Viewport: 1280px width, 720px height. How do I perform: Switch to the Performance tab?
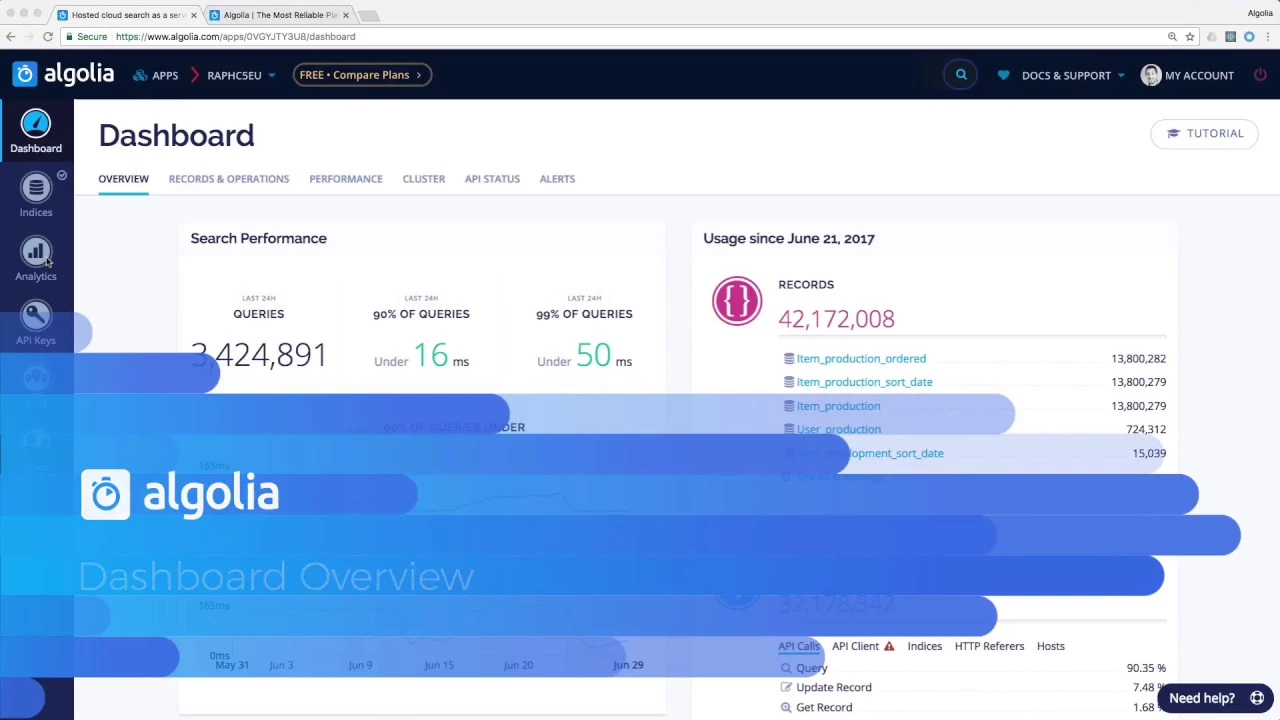point(346,179)
